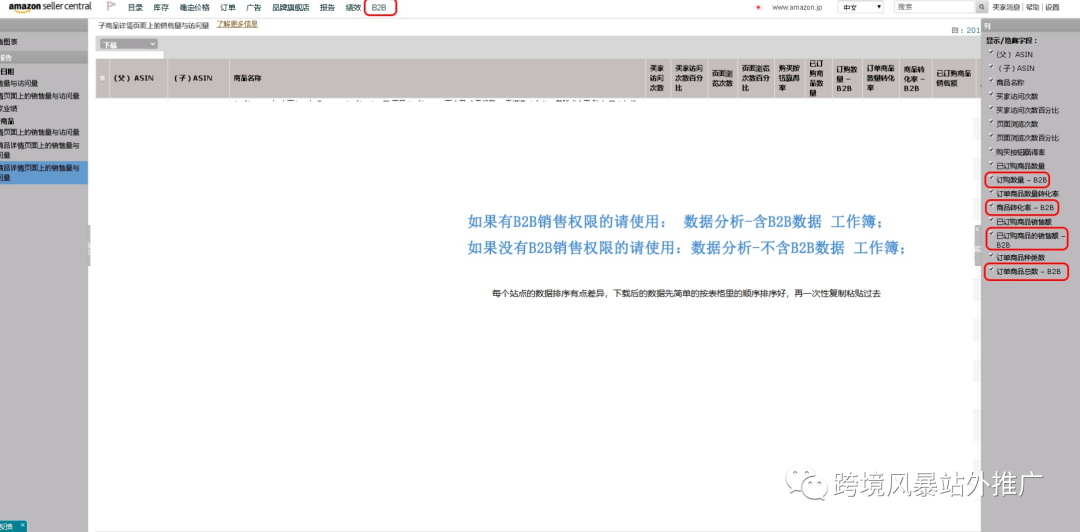This screenshot has width=1080, height=532.
Task: Toggle the 商品转化率 – B2B field checkbox
Action: 990,206
